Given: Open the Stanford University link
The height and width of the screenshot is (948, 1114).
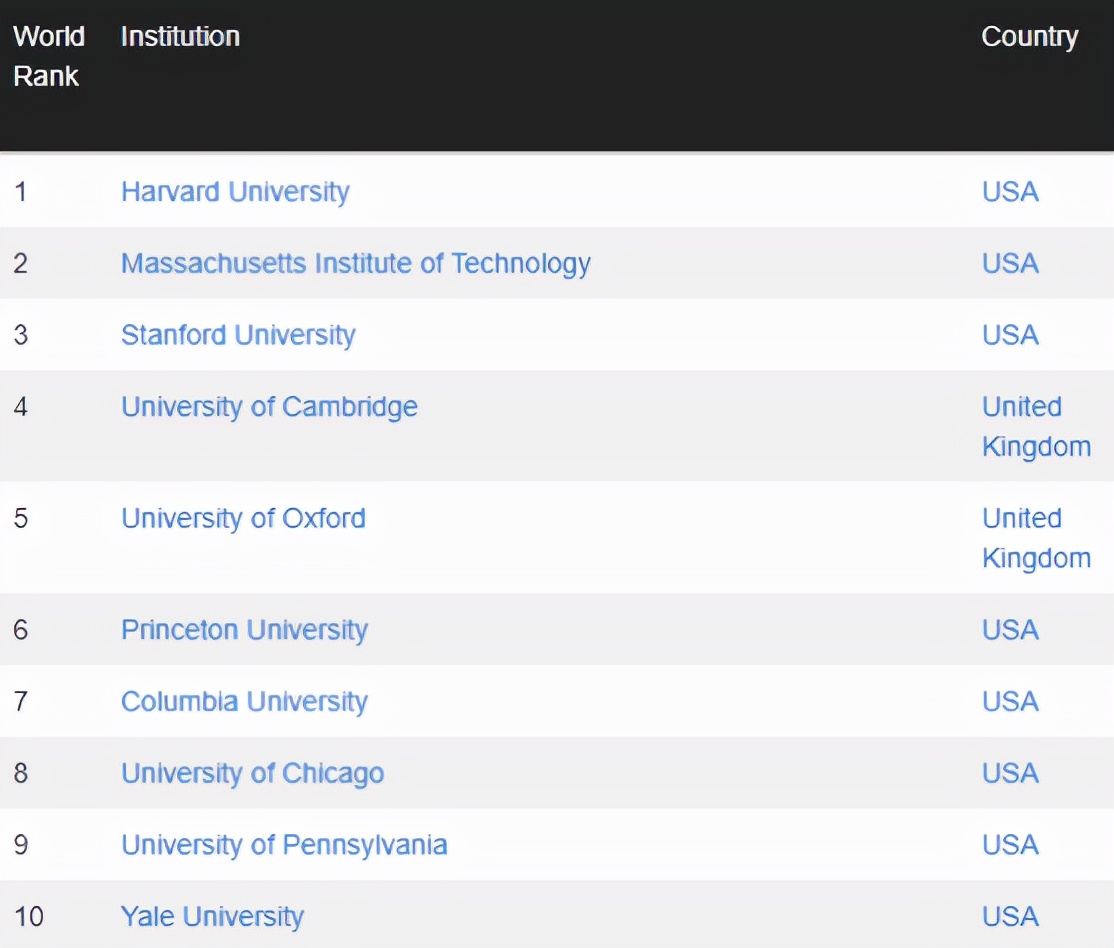Looking at the screenshot, I should coord(238,335).
